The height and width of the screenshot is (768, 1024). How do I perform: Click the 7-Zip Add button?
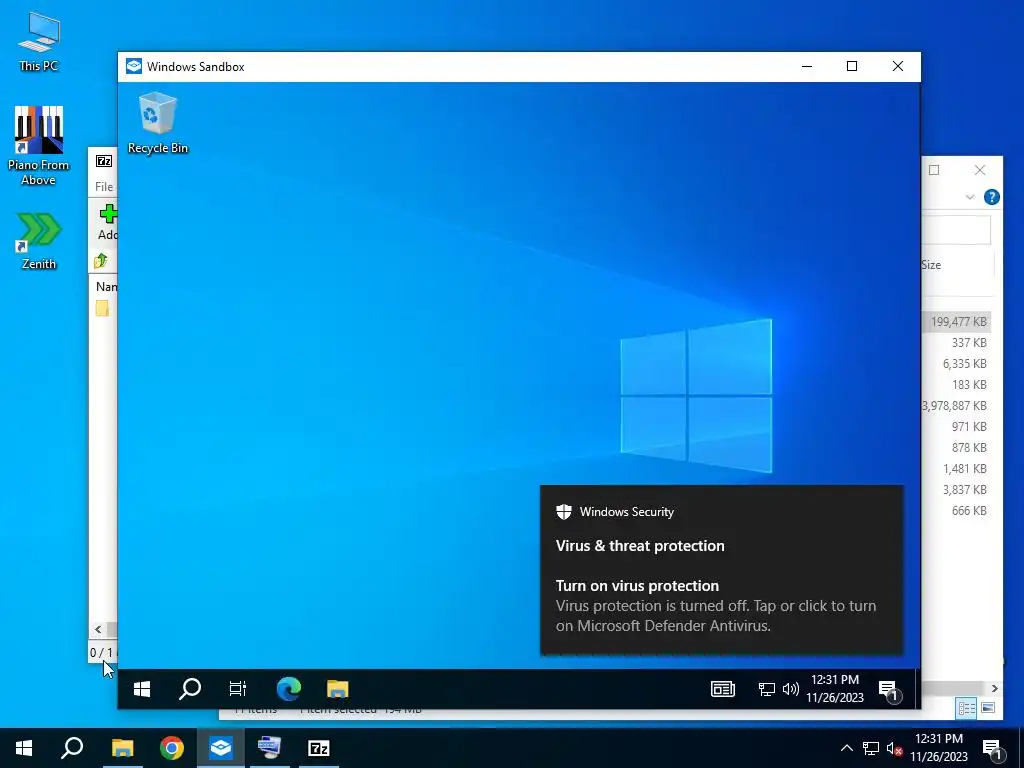(108, 222)
